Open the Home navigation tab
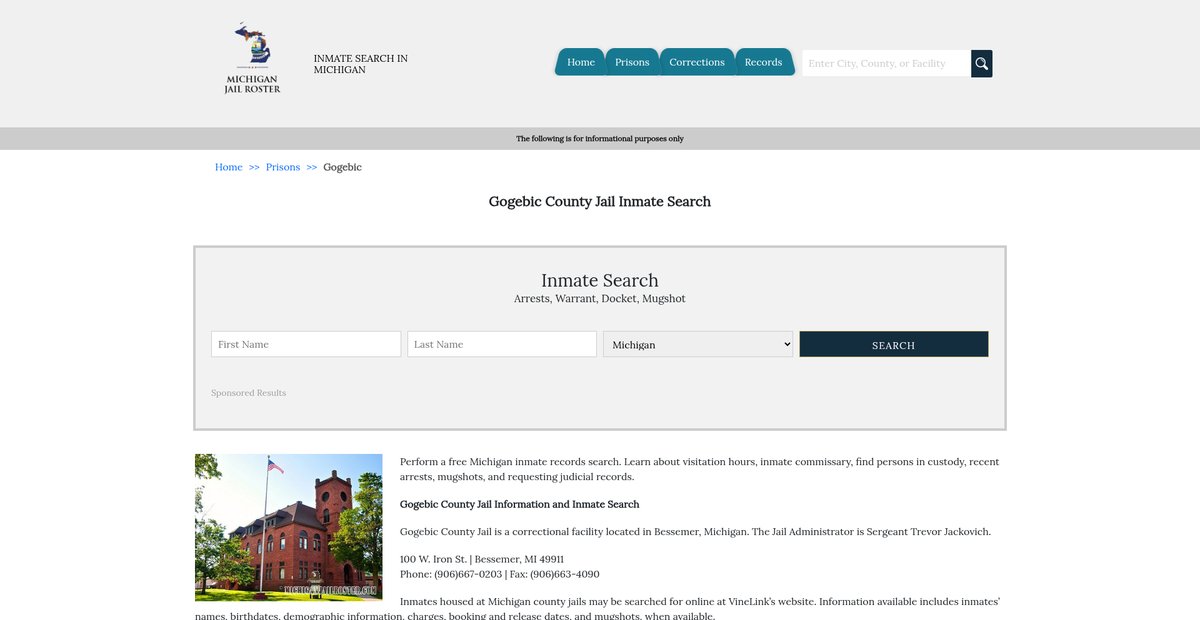Image resolution: width=1200 pixels, height=620 pixels. click(x=581, y=62)
